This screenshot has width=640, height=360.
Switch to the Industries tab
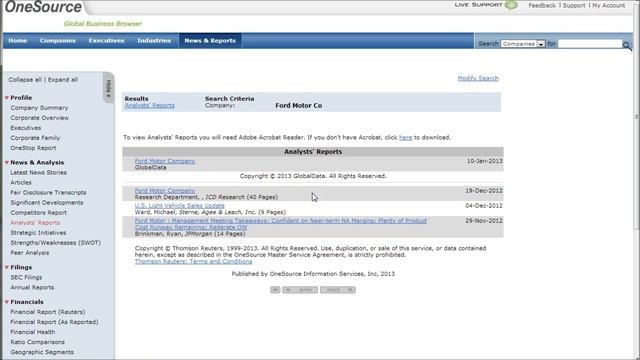(154, 40)
